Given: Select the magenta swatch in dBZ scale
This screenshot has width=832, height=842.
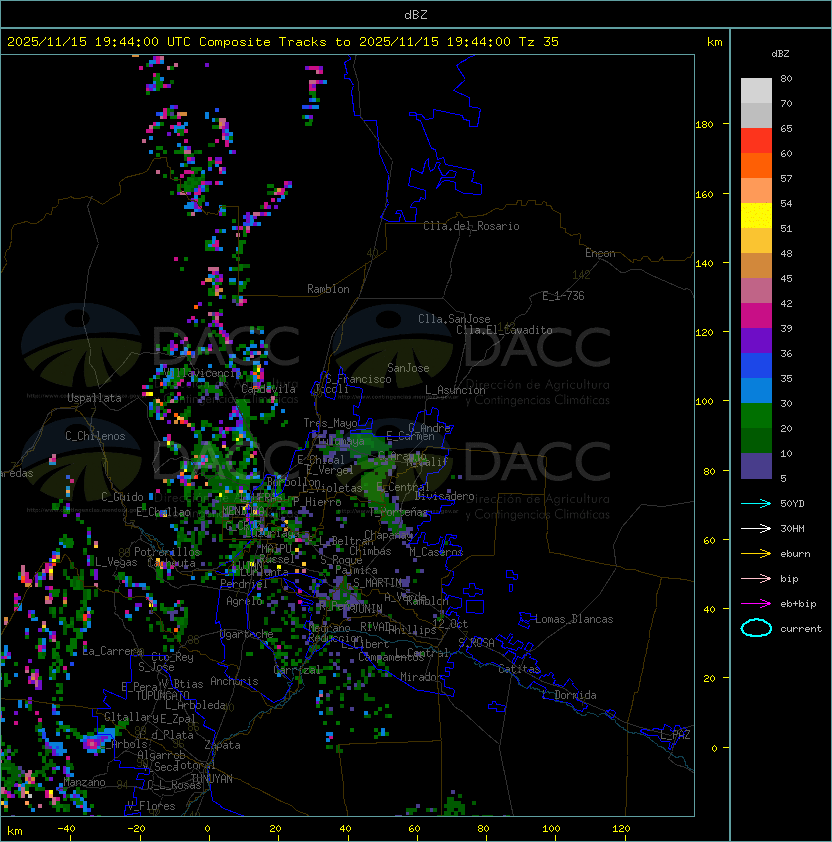Looking at the screenshot, I should pos(756,316).
